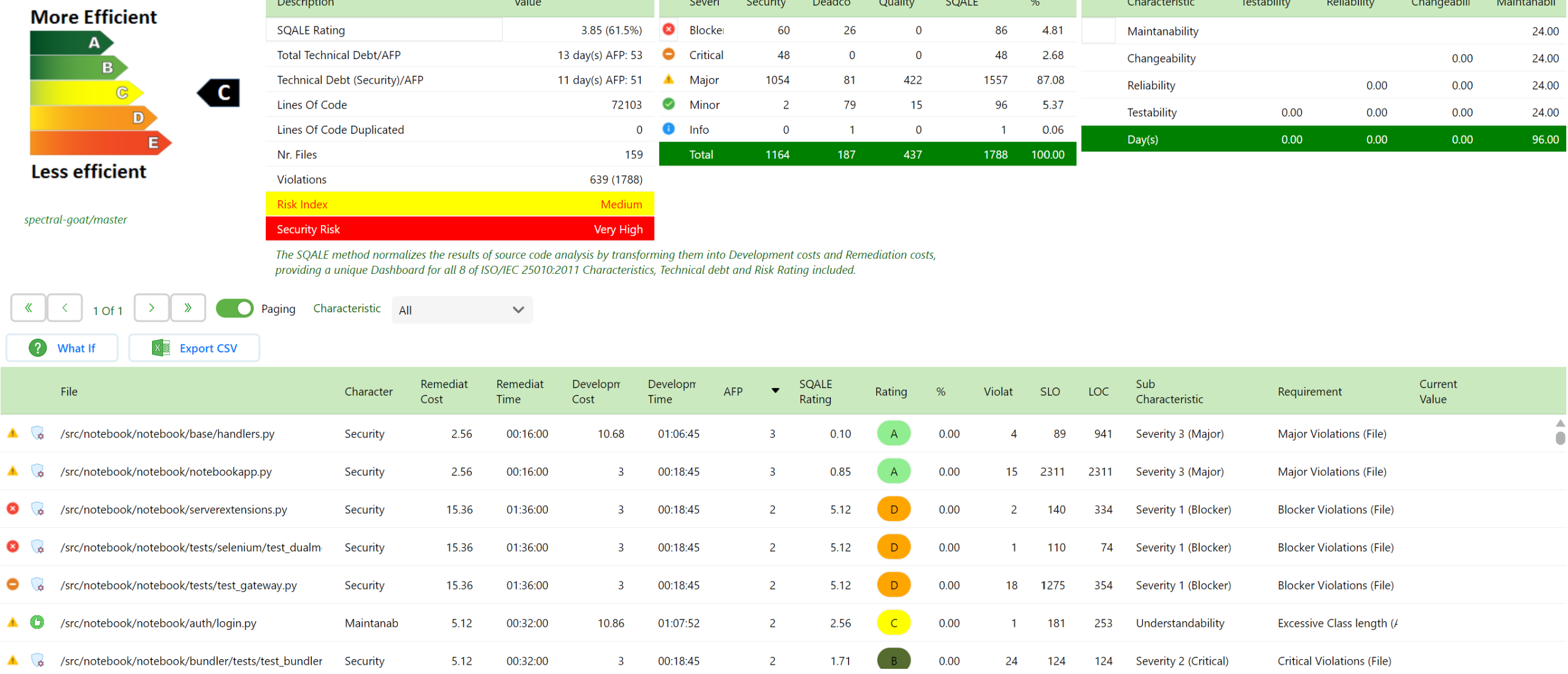
Task: Click the orange D rating badge for serverextensions.py
Action: click(x=894, y=510)
